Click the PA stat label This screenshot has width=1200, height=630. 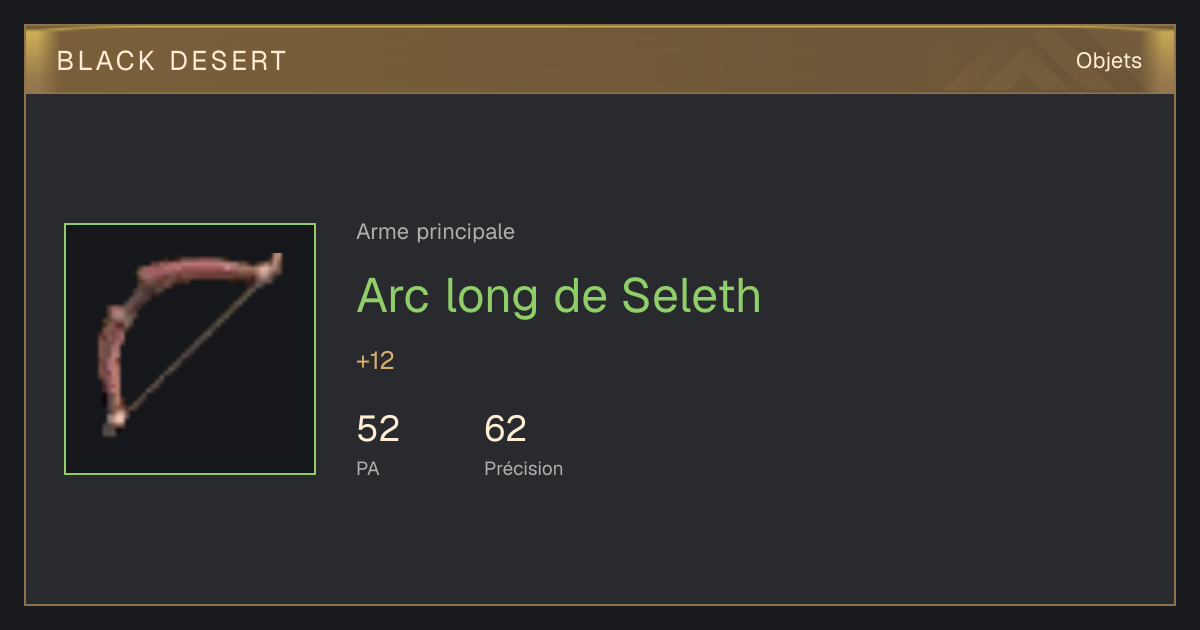(x=367, y=468)
